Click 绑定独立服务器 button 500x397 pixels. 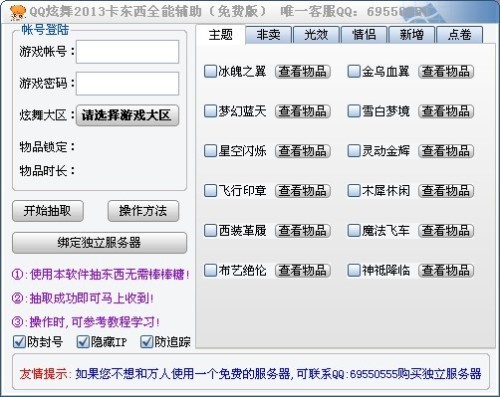tap(99, 243)
